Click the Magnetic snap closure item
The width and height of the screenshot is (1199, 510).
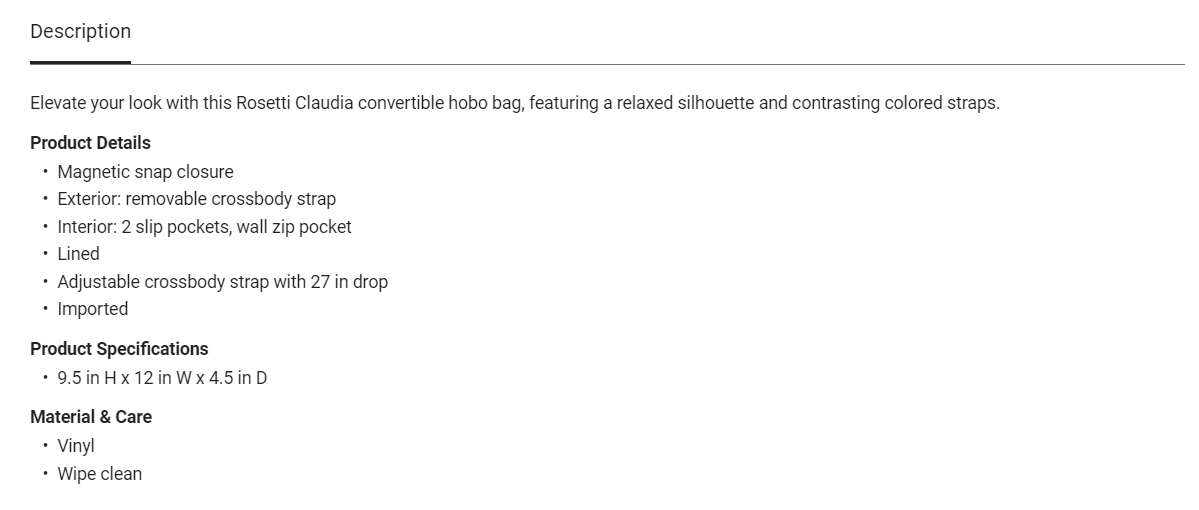pyautogui.click(x=145, y=172)
